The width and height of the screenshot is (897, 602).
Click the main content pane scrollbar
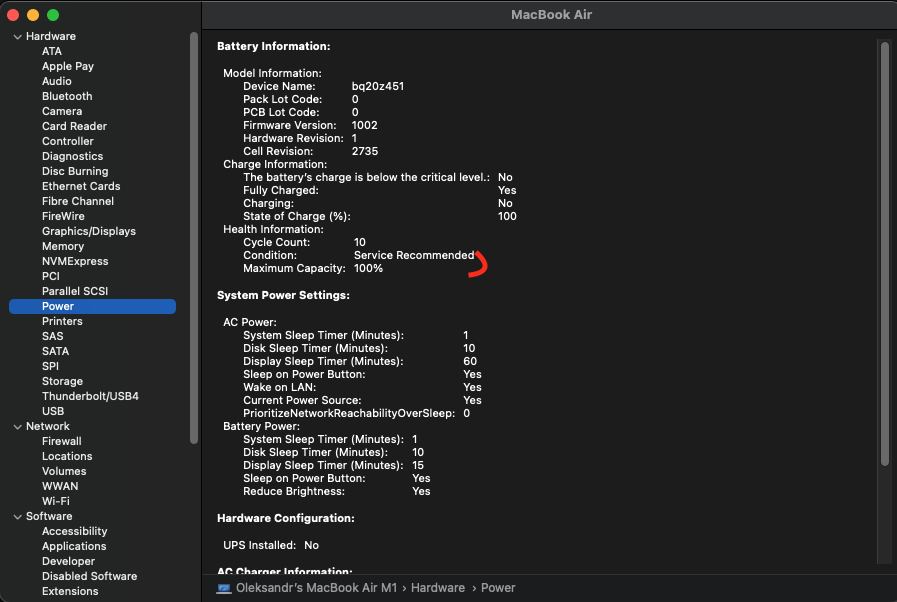pos(884,250)
